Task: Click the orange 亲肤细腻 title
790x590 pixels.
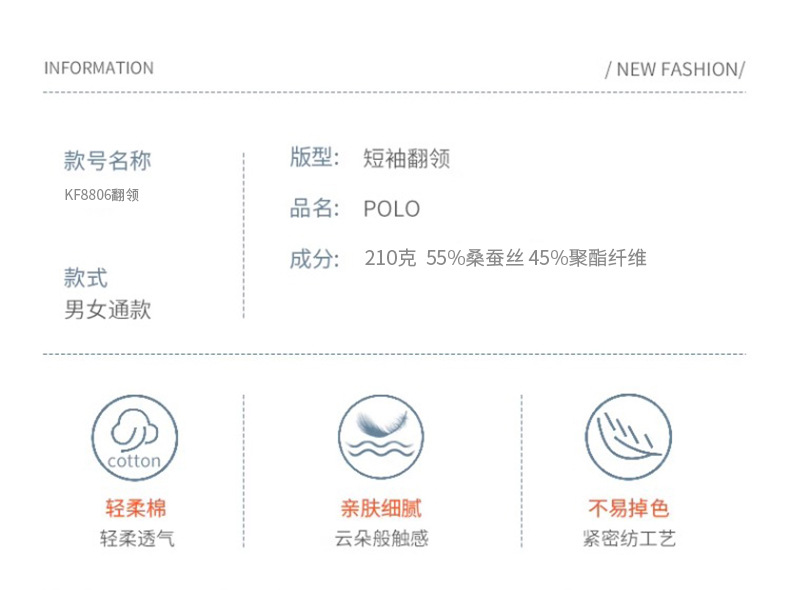Action: click(x=381, y=507)
